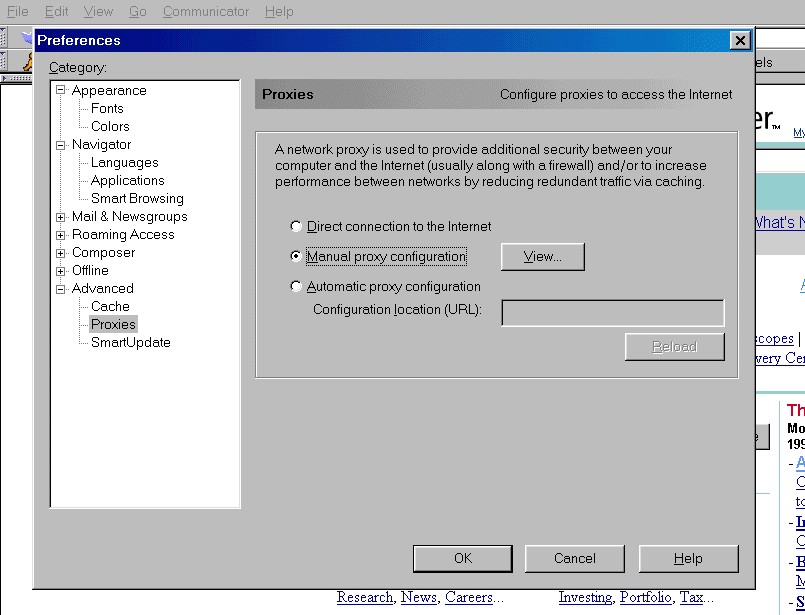Collapse the Advanced category
This screenshot has width=805, height=615.
(61, 289)
